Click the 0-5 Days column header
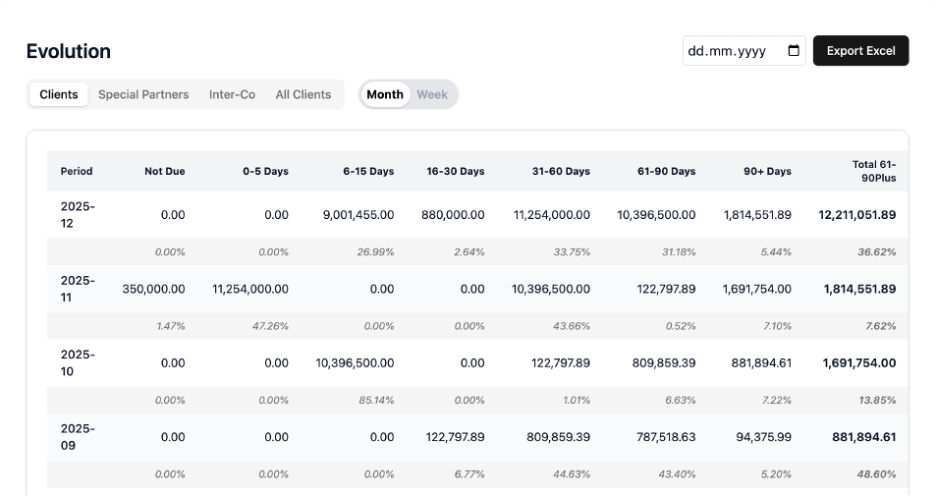936x496 pixels. click(x=265, y=171)
